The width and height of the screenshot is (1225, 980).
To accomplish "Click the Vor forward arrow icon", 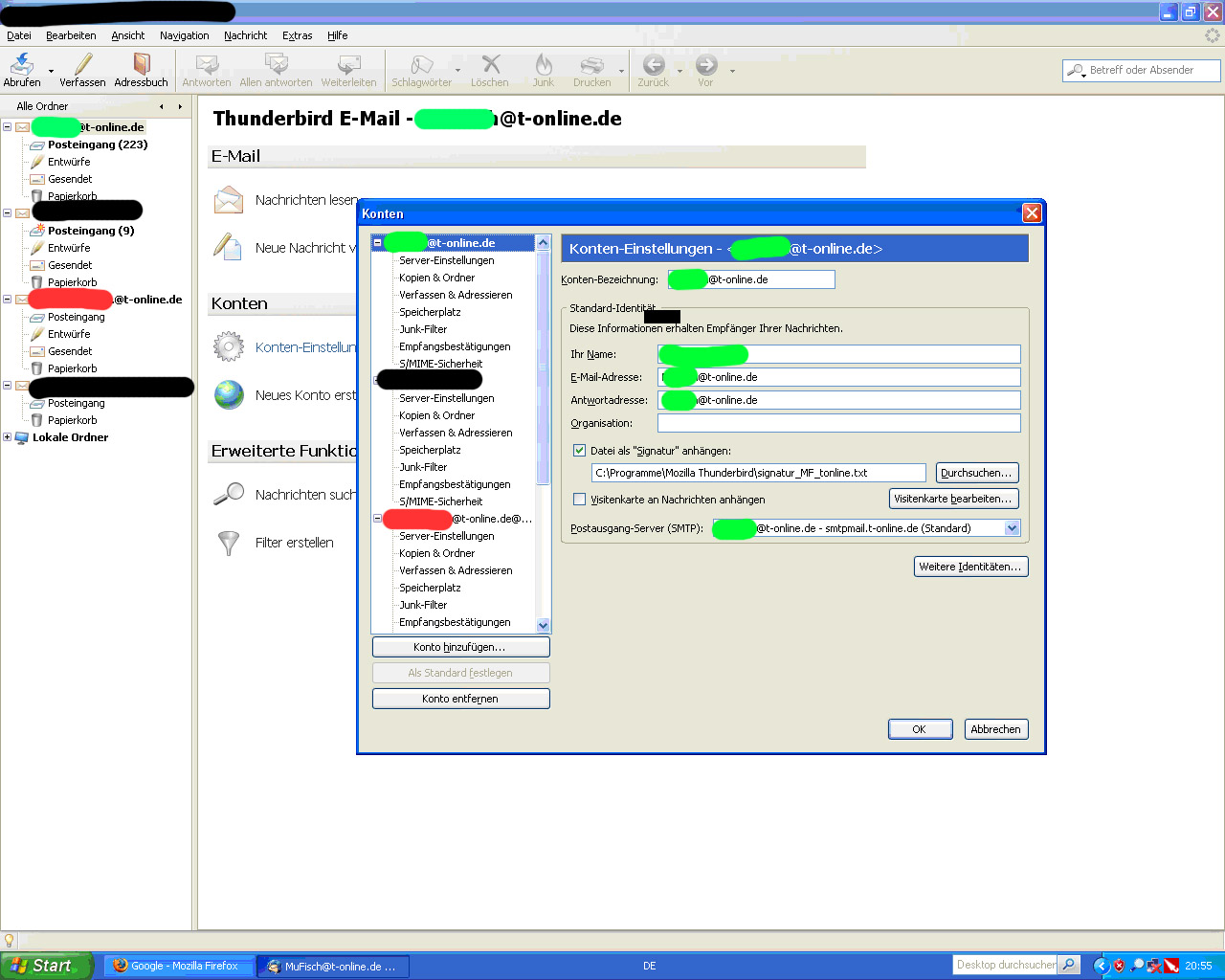I will point(706,64).
